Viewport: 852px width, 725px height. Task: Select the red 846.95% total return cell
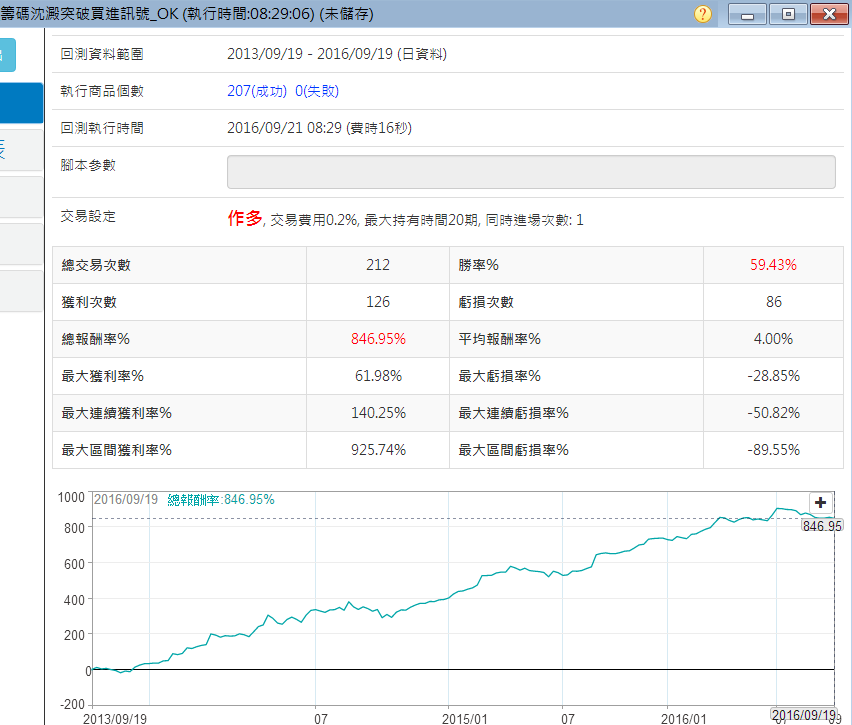(378, 339)
